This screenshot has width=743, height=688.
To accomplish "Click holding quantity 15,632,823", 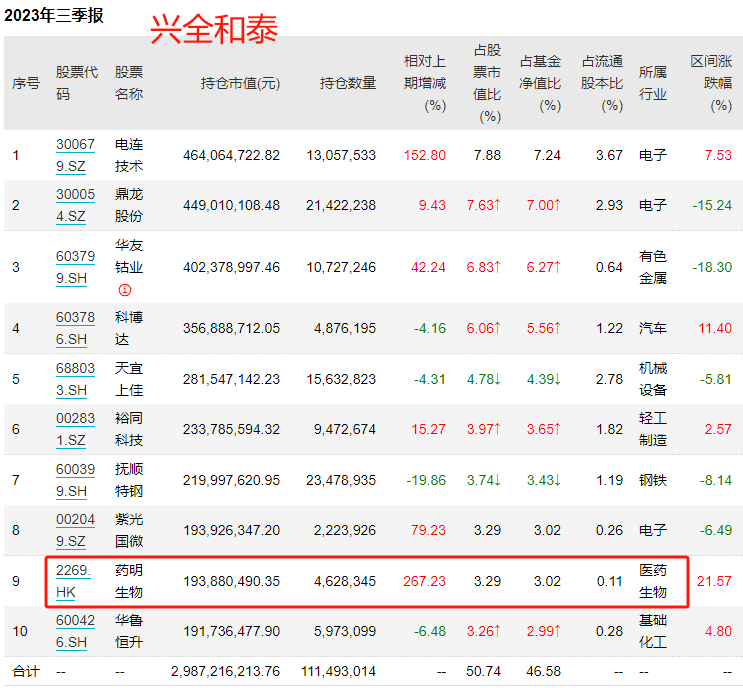I will pos(341,380).
